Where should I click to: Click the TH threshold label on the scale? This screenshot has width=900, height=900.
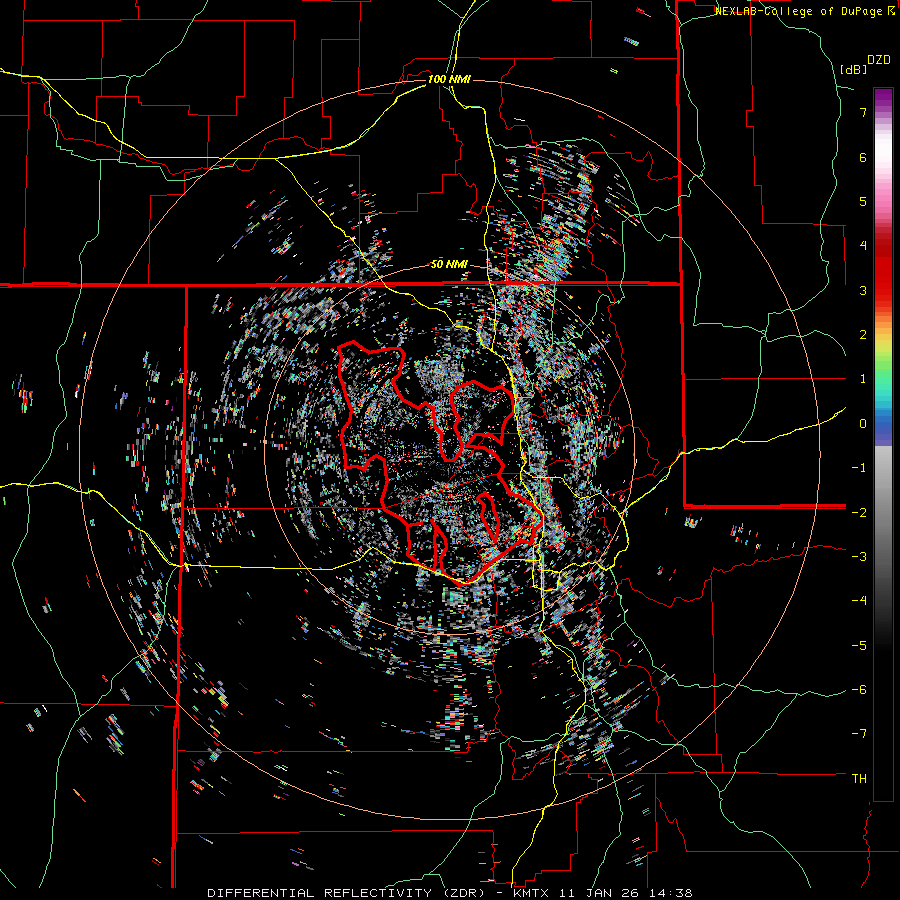859,779
